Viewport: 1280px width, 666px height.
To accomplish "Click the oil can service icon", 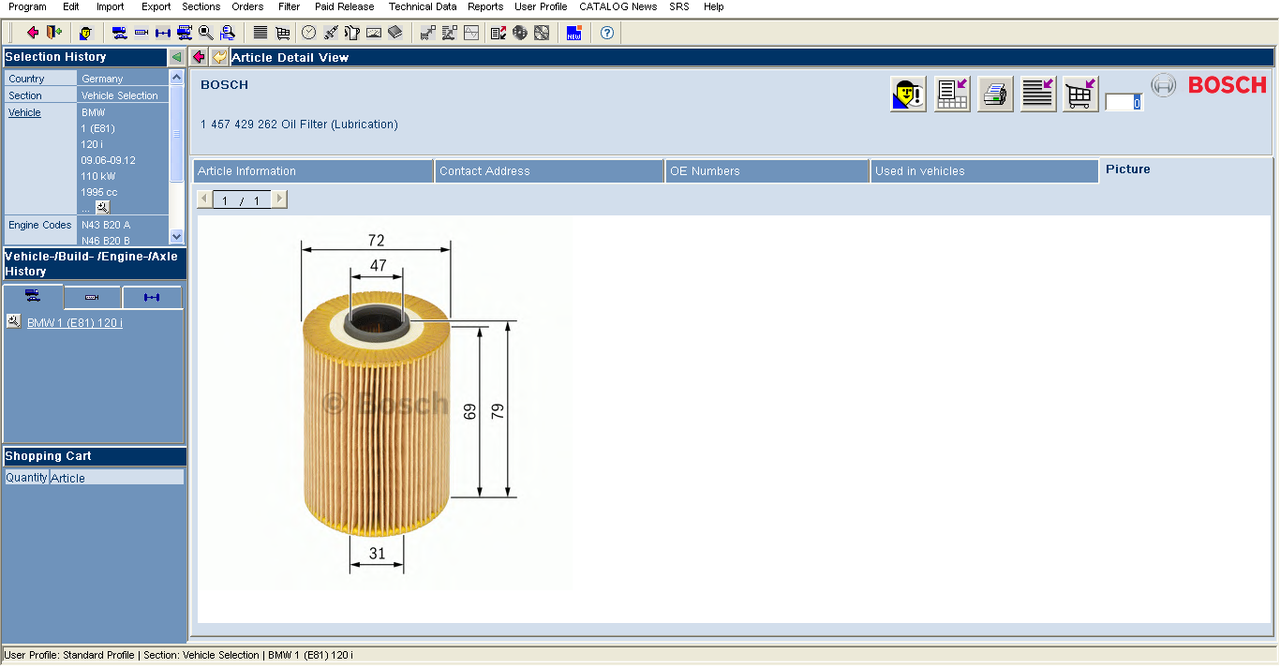I will point(352,33).
